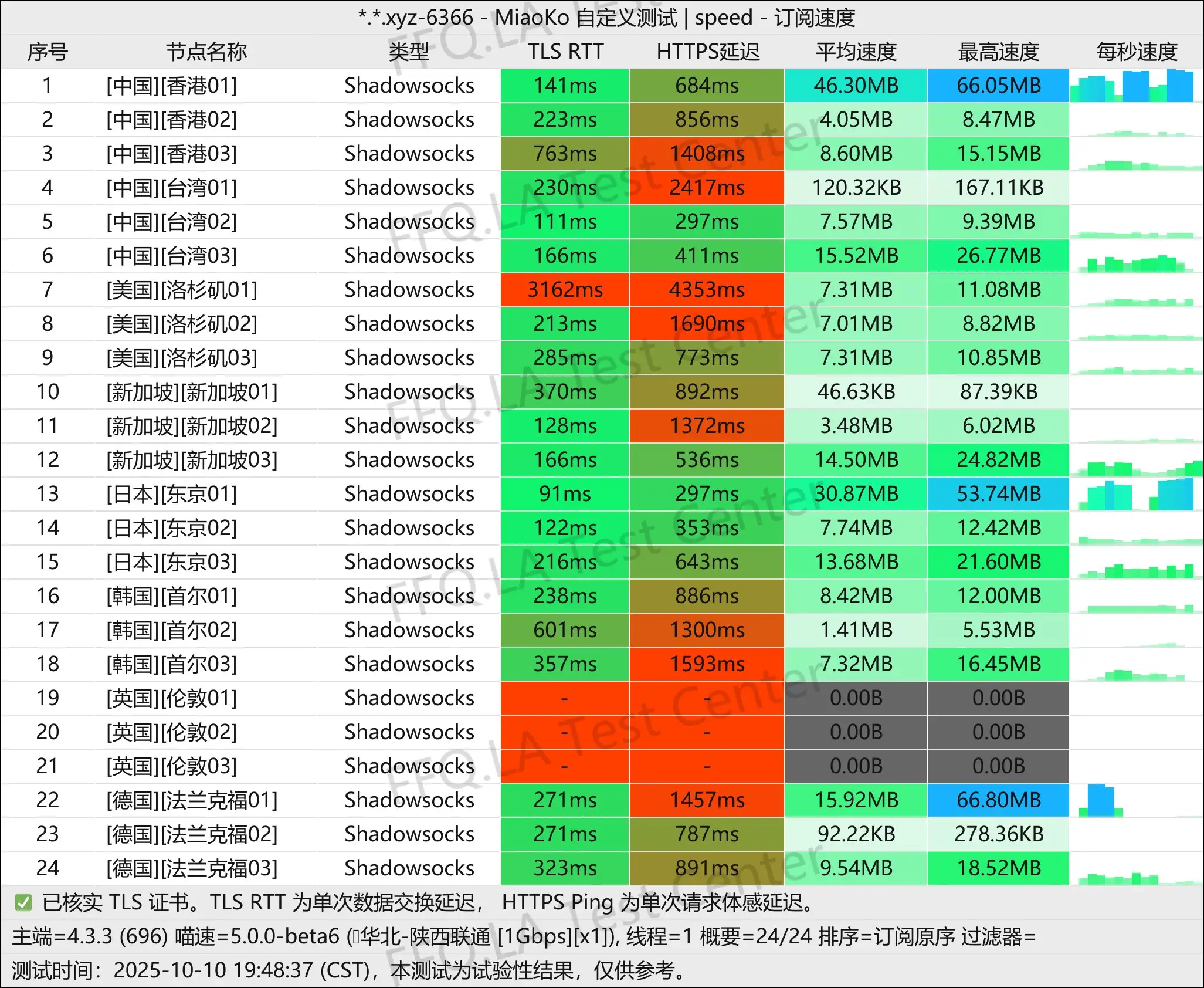This screenshot has height=988, width=1204.
Task: Select the HTTPS延迟 column header
Action: (707, 52)
